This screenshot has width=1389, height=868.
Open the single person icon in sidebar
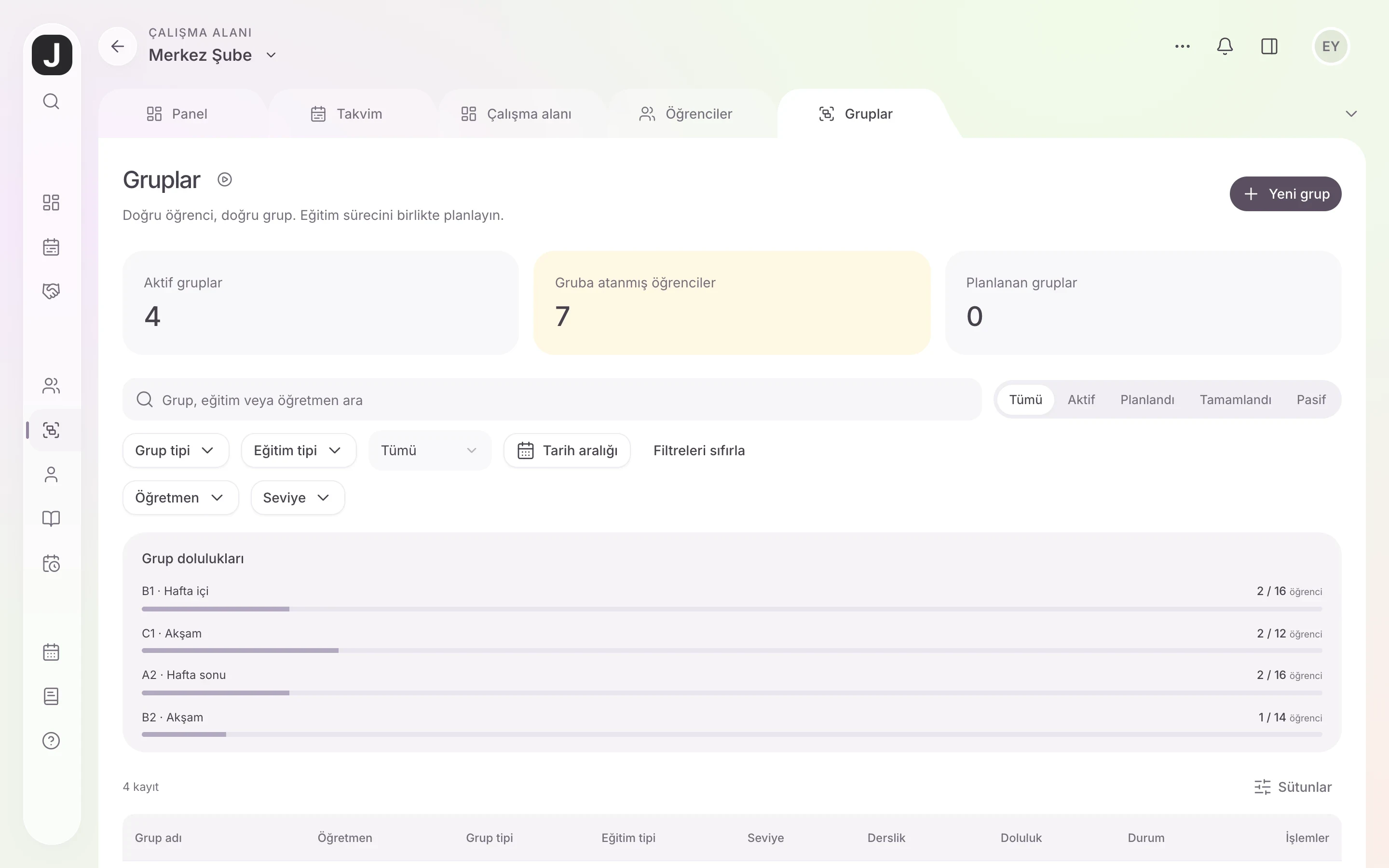pos(51,475)
